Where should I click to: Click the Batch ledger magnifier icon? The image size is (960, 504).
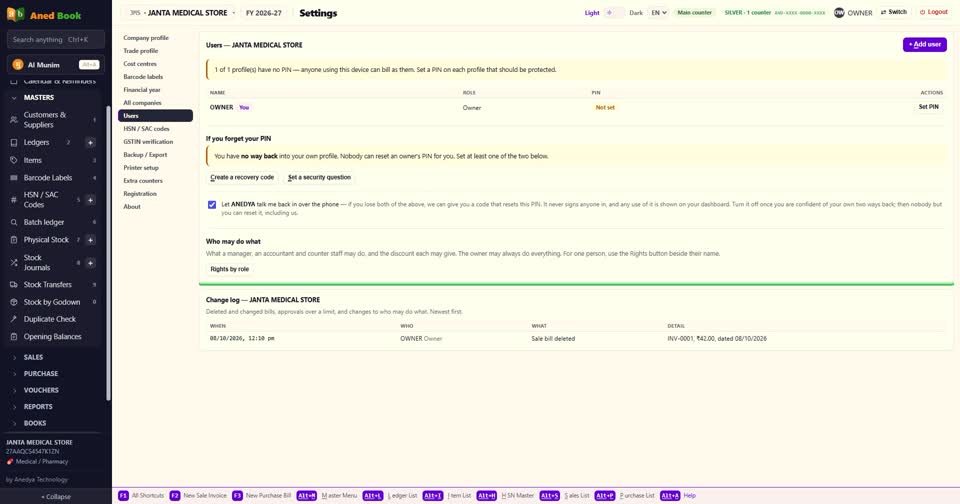(x=13, y=222)
